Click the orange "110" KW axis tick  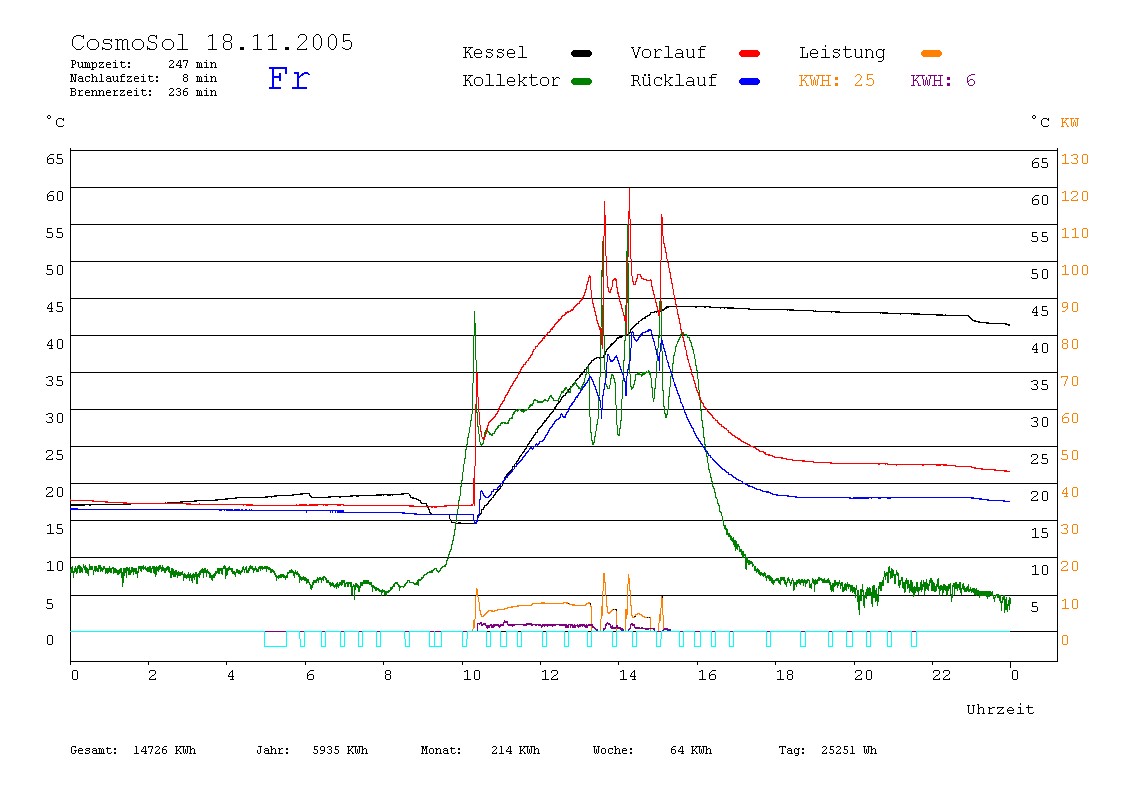click(x=1075, y=234)
